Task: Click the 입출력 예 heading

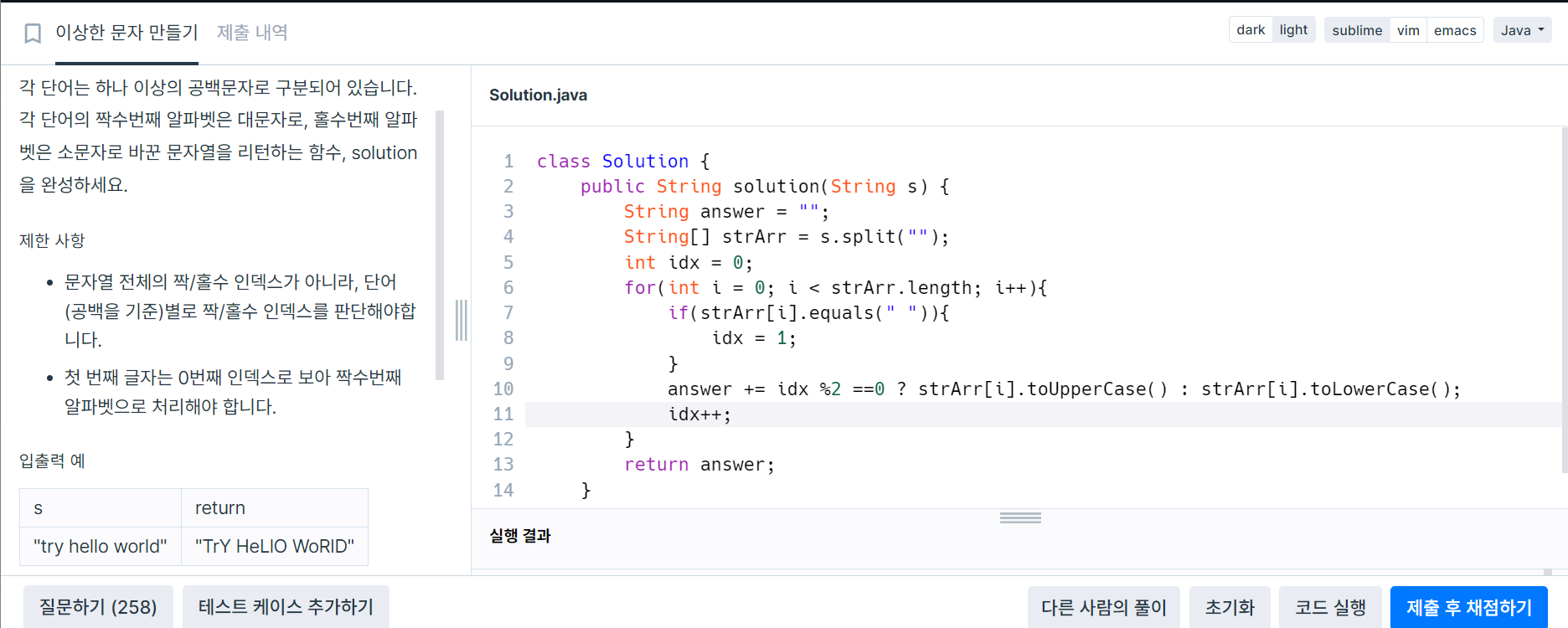Action: (x=52, y=461)
